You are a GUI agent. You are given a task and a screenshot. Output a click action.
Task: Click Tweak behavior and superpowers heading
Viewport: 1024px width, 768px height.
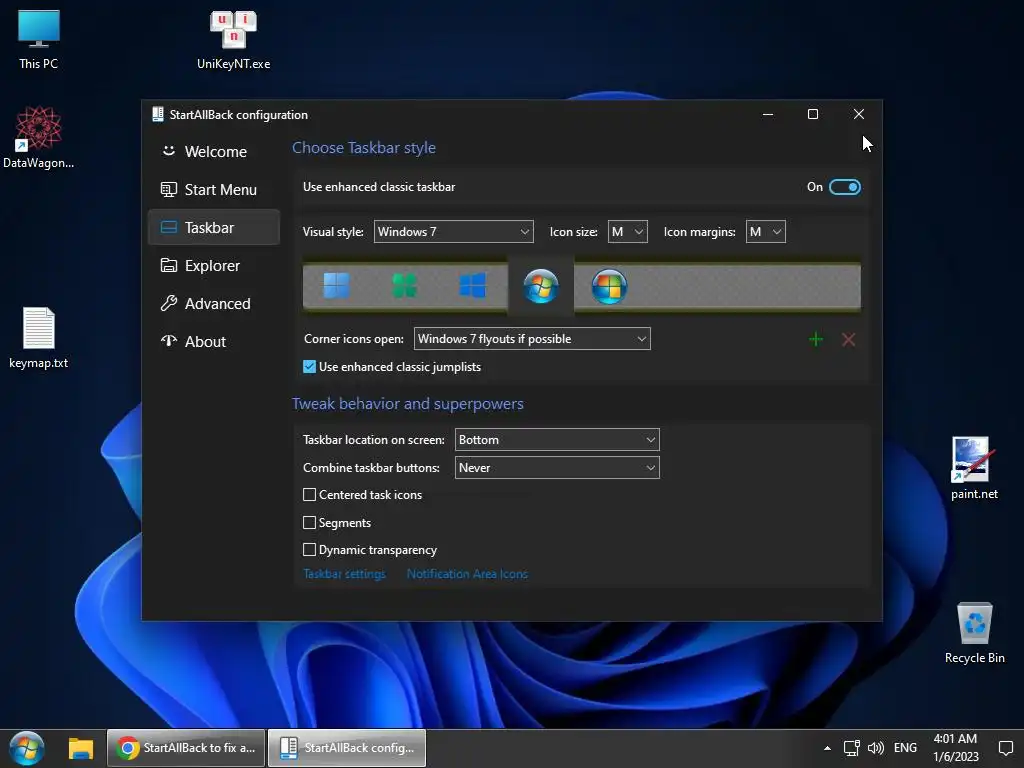(x=408, y=404)
